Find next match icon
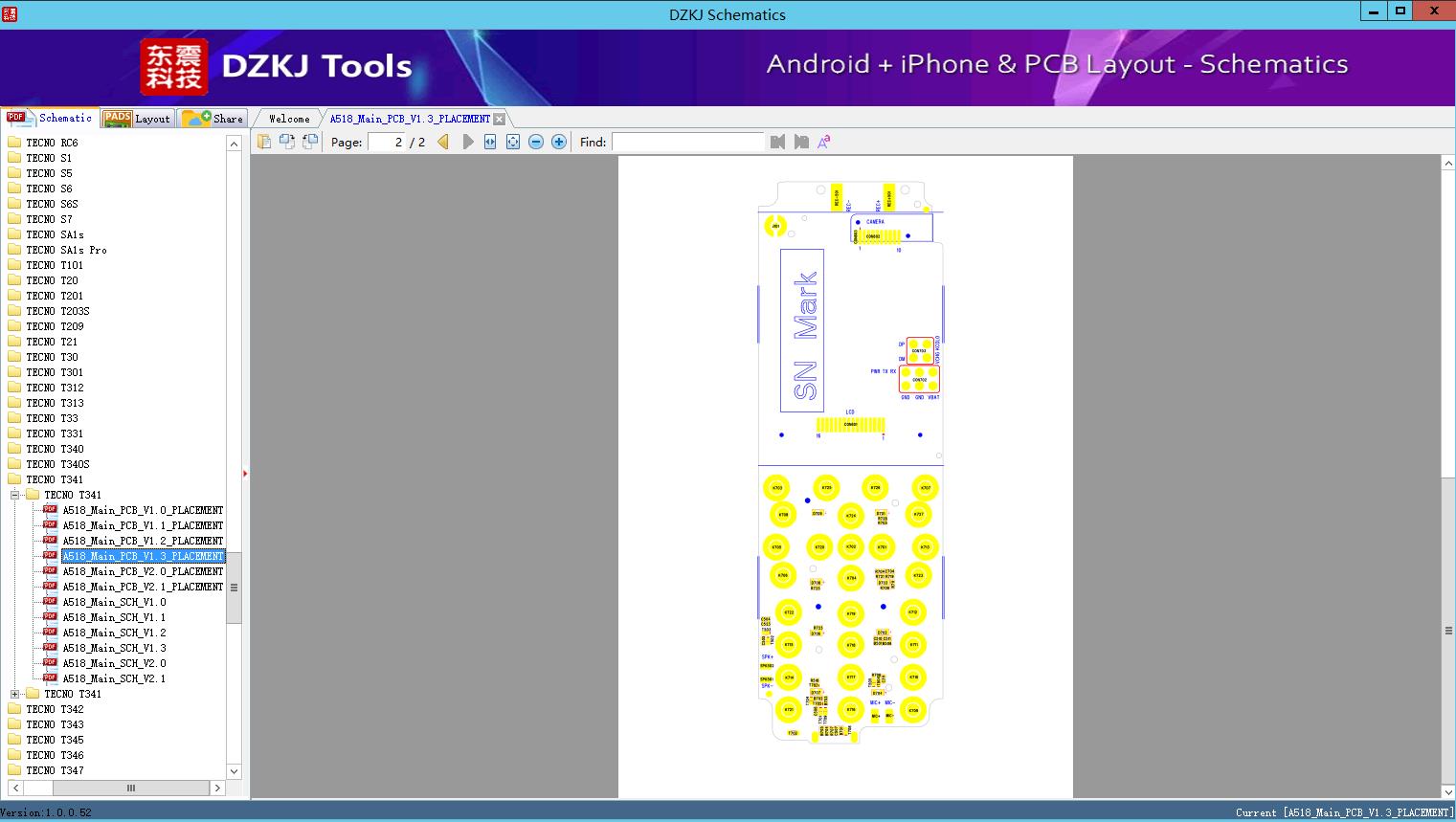Image resolution: width=1456 pixels, height=822 pixels. point(801,142)
